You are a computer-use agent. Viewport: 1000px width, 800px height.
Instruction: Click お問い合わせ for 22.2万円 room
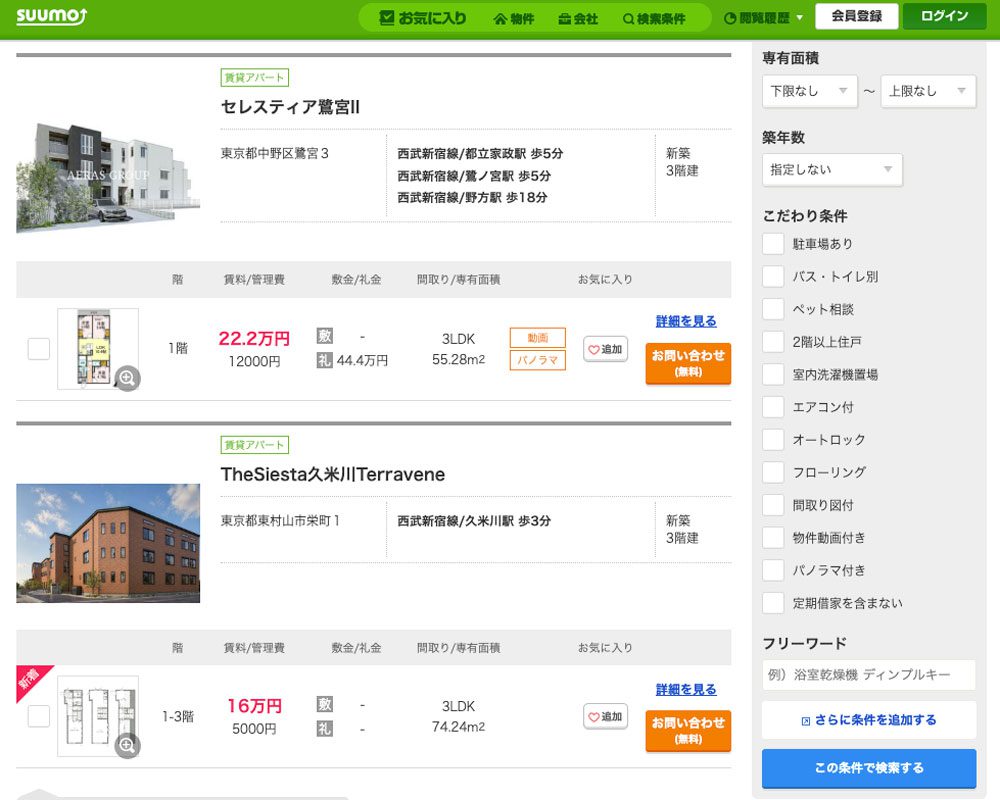pyautogui.click(x=688, y=364)
